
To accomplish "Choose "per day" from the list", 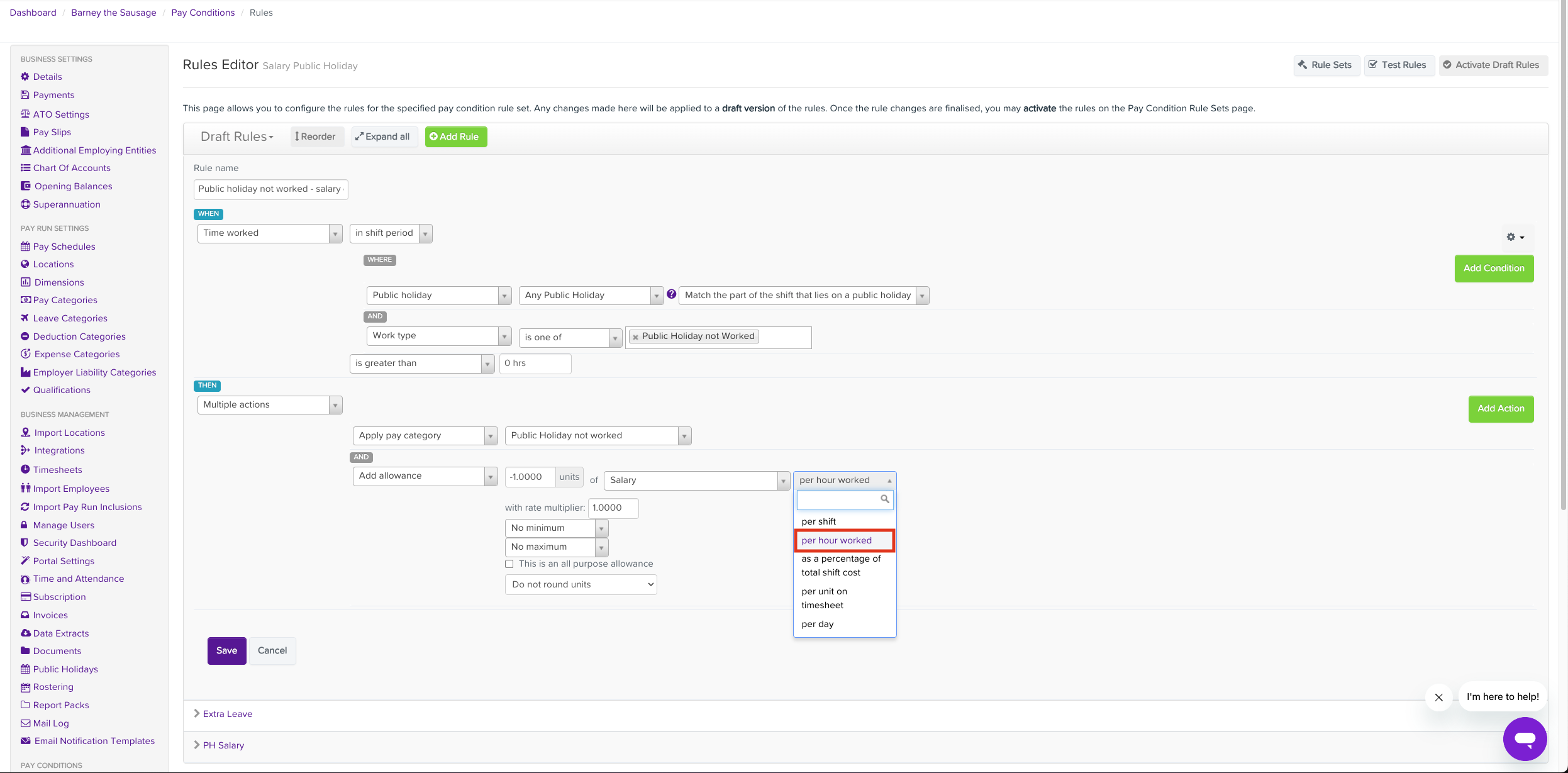I will pos(817,624).
